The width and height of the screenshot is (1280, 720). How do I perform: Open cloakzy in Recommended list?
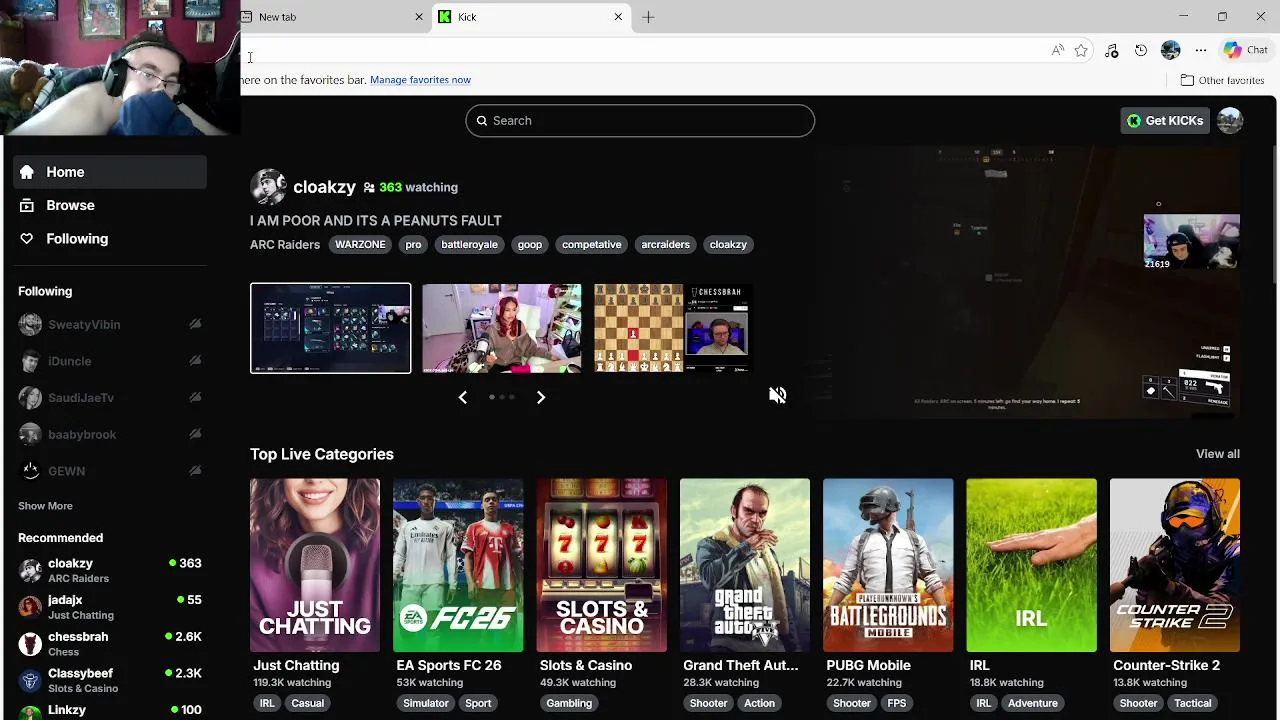110,571
